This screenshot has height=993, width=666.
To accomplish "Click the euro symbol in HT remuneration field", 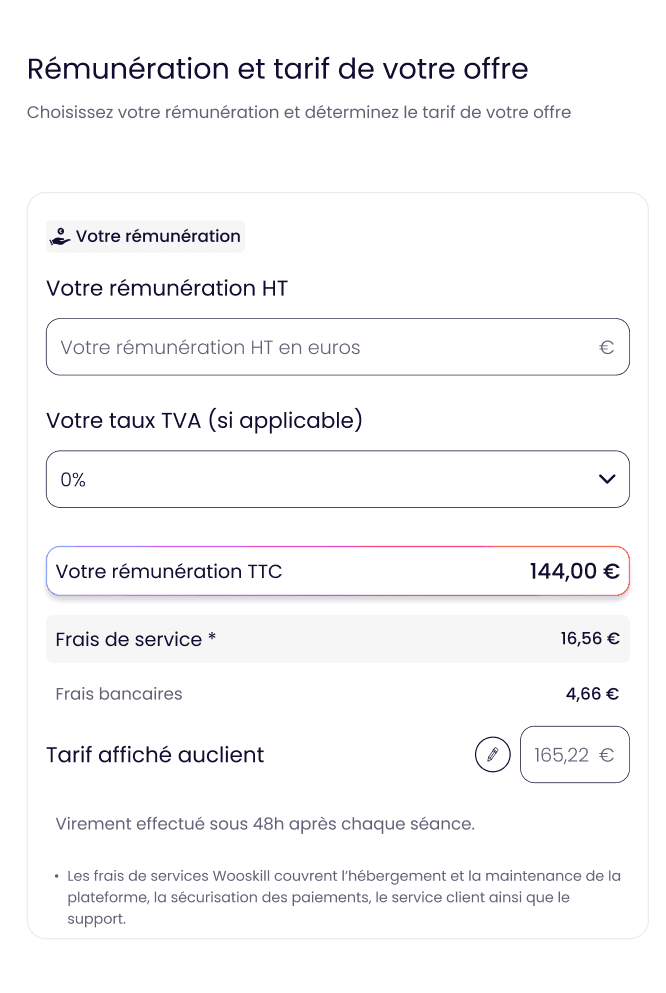I will pyautogui.click(x=606, y=348).
